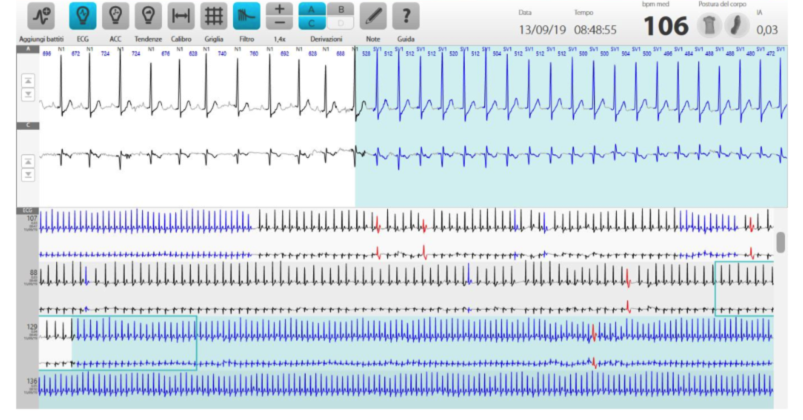Open the Guida help icon
This screenshot has width=803, height=420.
pos(406,16)
